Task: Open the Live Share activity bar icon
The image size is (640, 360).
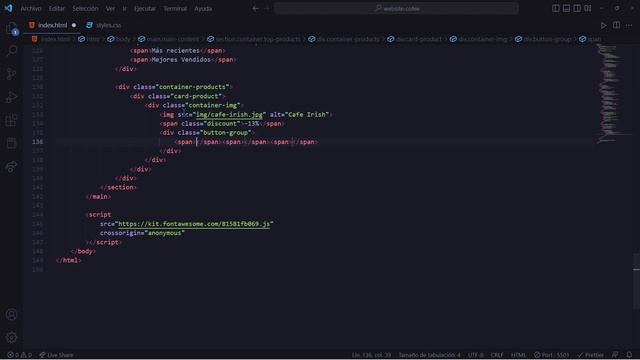Action: tap(11, 167)
